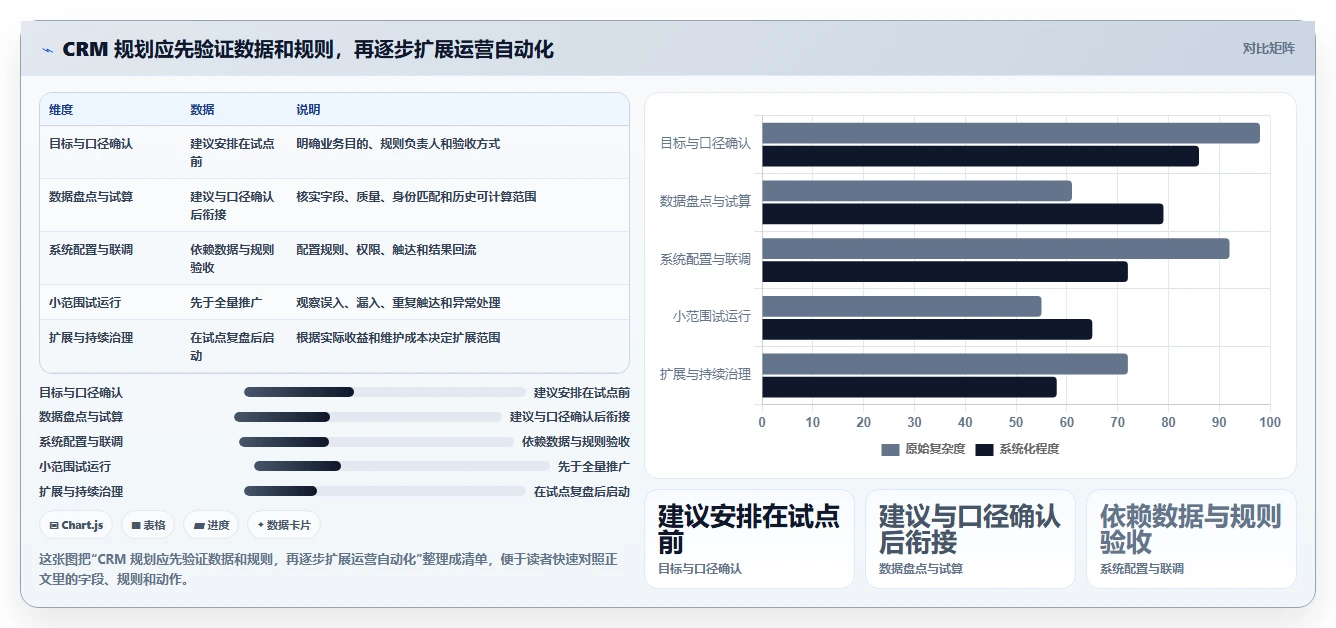Click progress row text 先于全量推广

(594, 466)
